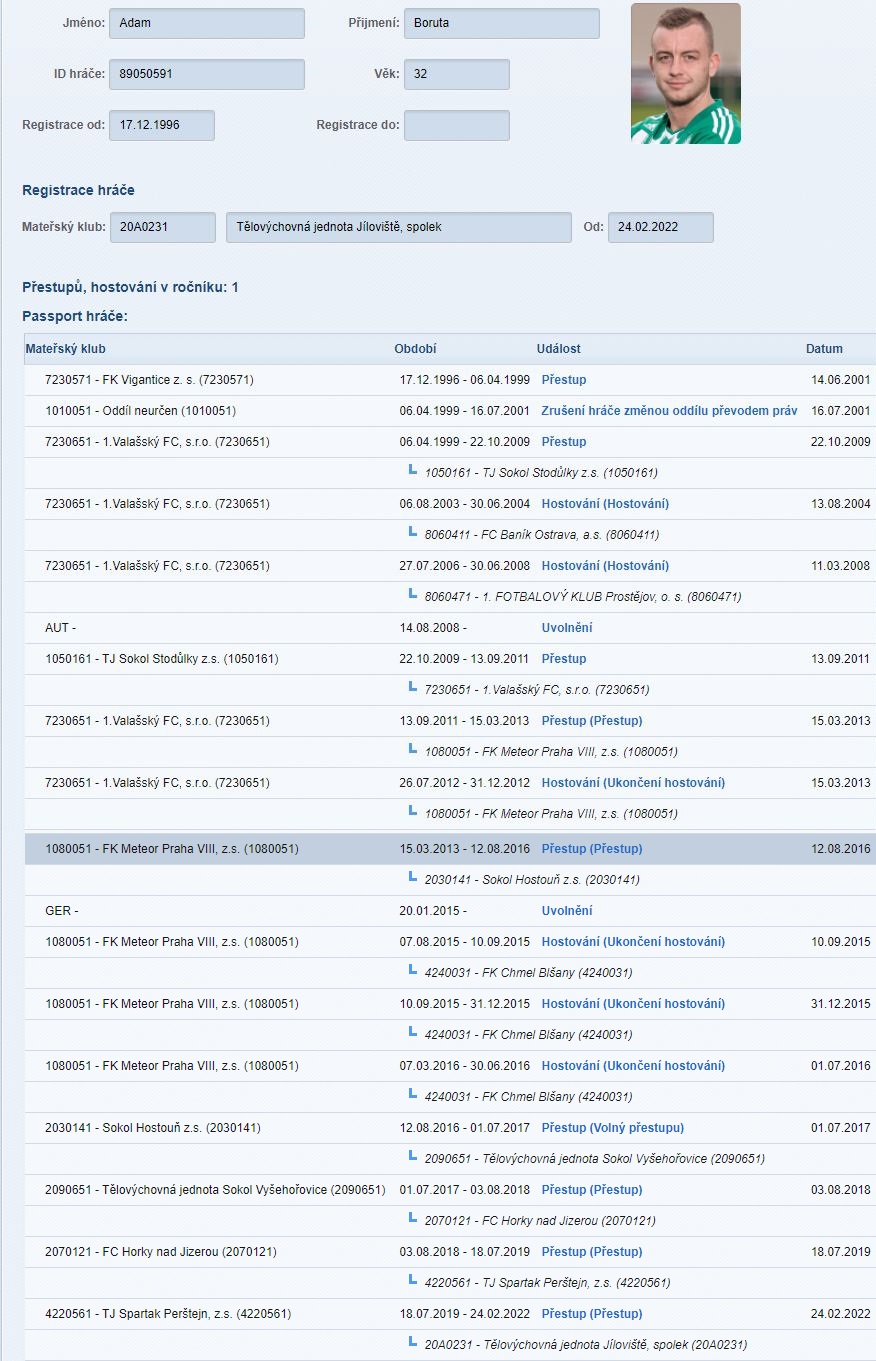Select sub-row TJ Sokol Stodůlky z.s. (1050161) in italics

[450, 473]
